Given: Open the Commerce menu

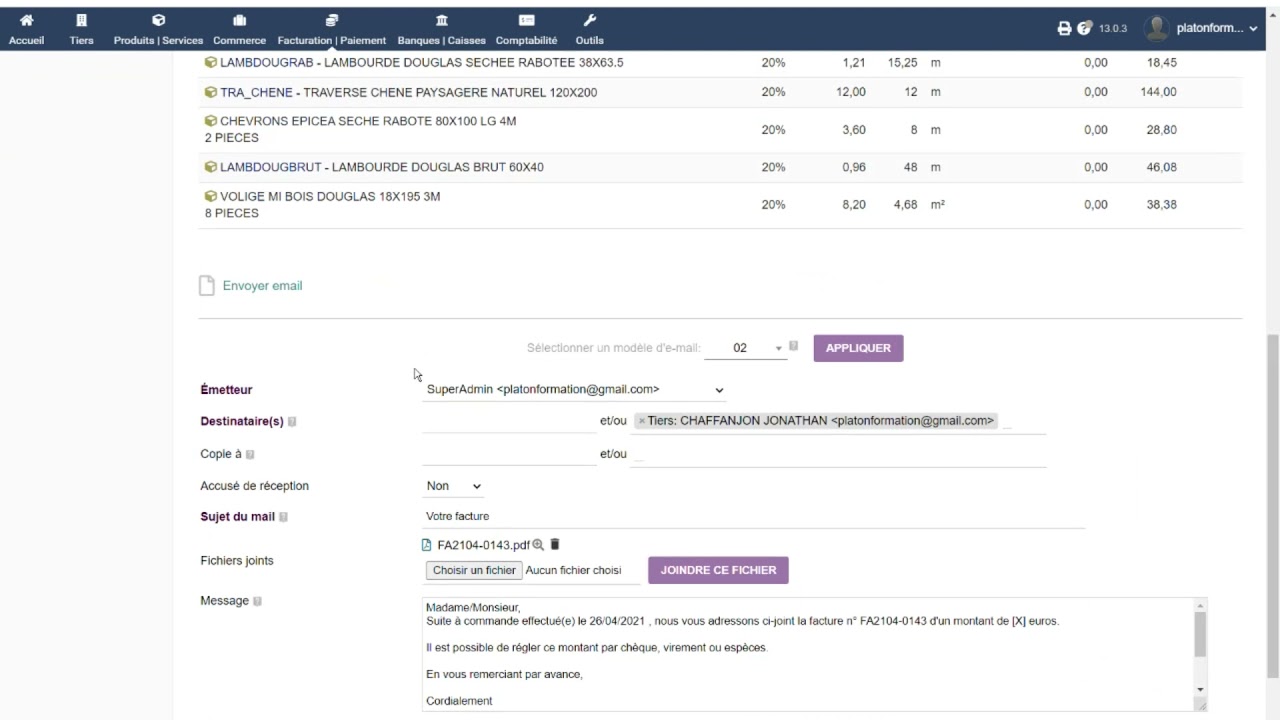Looking at the screenshot, I should coord(239,29).
